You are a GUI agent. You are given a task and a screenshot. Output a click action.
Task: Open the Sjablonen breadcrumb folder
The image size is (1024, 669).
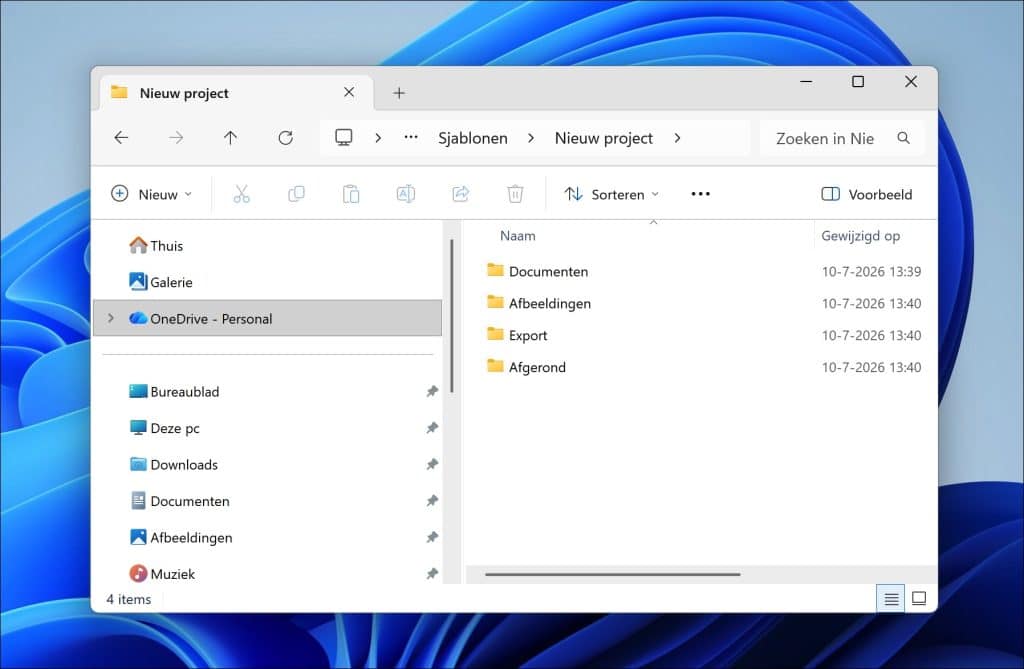(473, 138)
